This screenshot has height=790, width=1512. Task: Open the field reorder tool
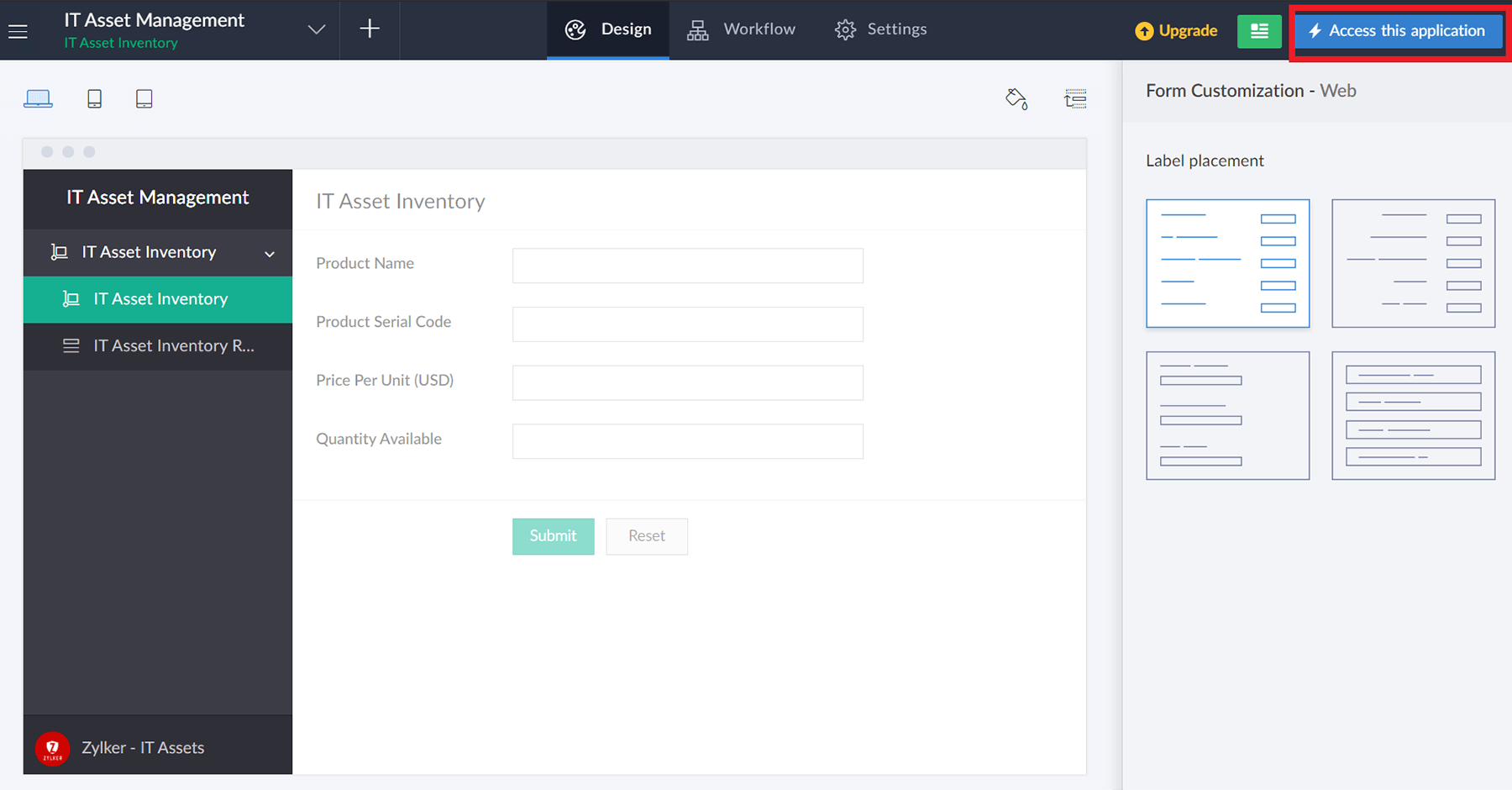pyautogui.click(x=1076, y=98)
